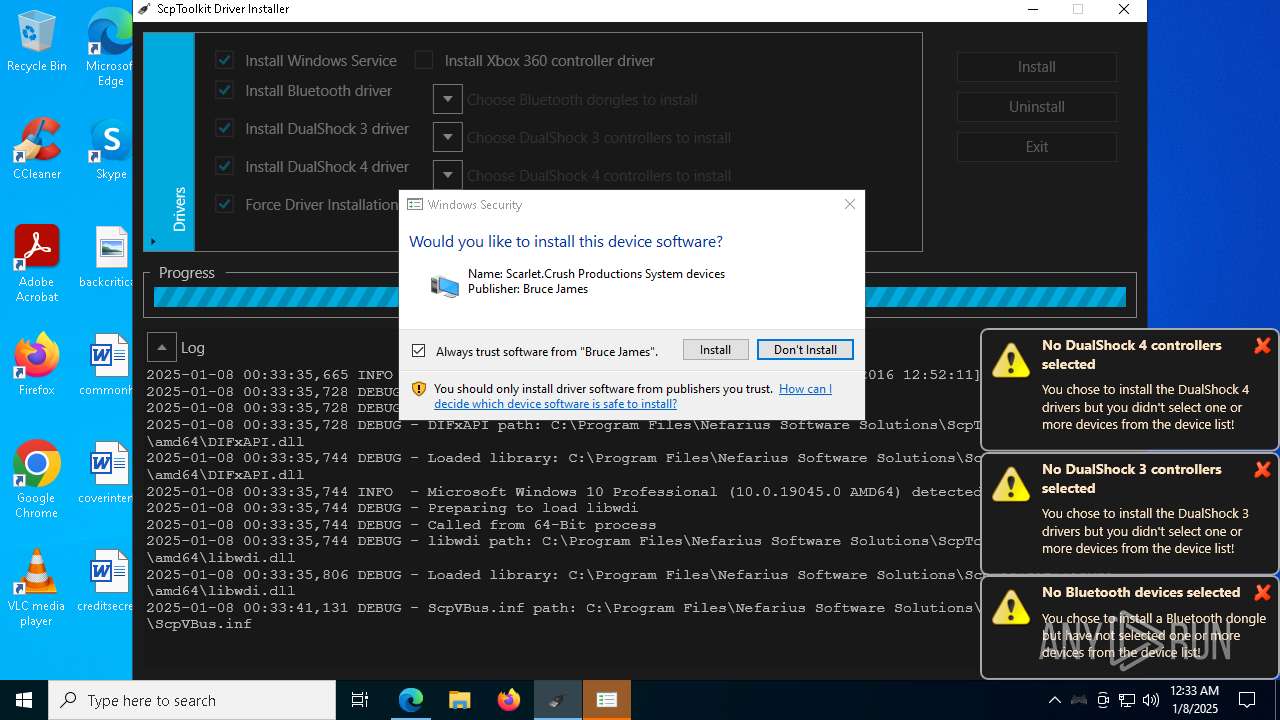This screenshot has height=720, width=1280.
Task: Dismiss the No DualShock 4 controllers notification
Action: pos(1262,346)
